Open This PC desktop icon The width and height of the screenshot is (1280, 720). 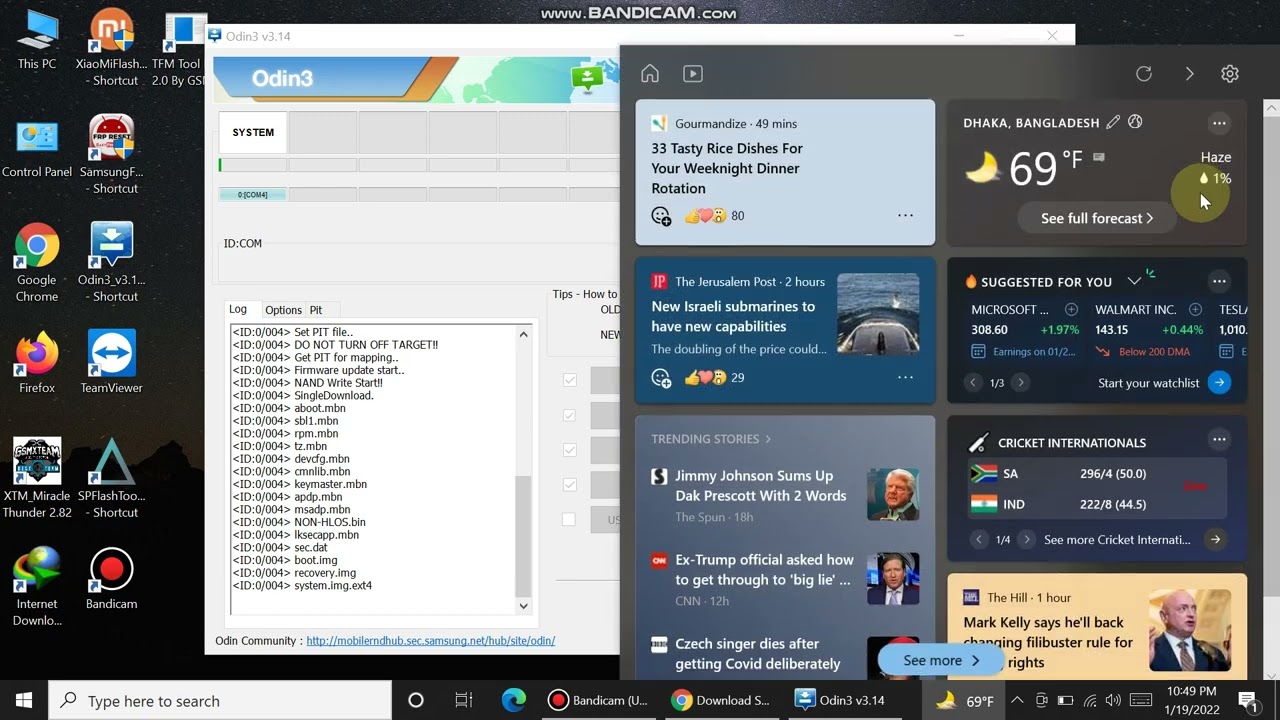37,42
